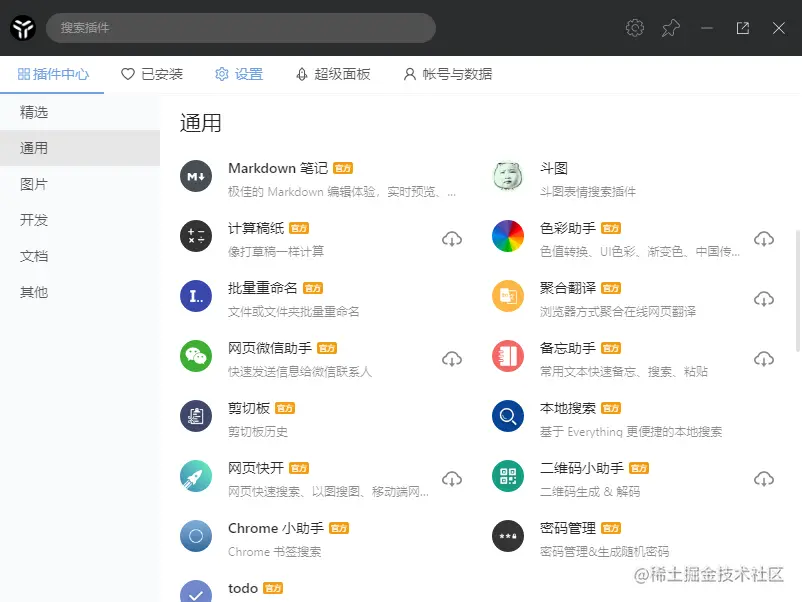
Task: Click 本地搜索 magnifier icon
Action: 508,416
